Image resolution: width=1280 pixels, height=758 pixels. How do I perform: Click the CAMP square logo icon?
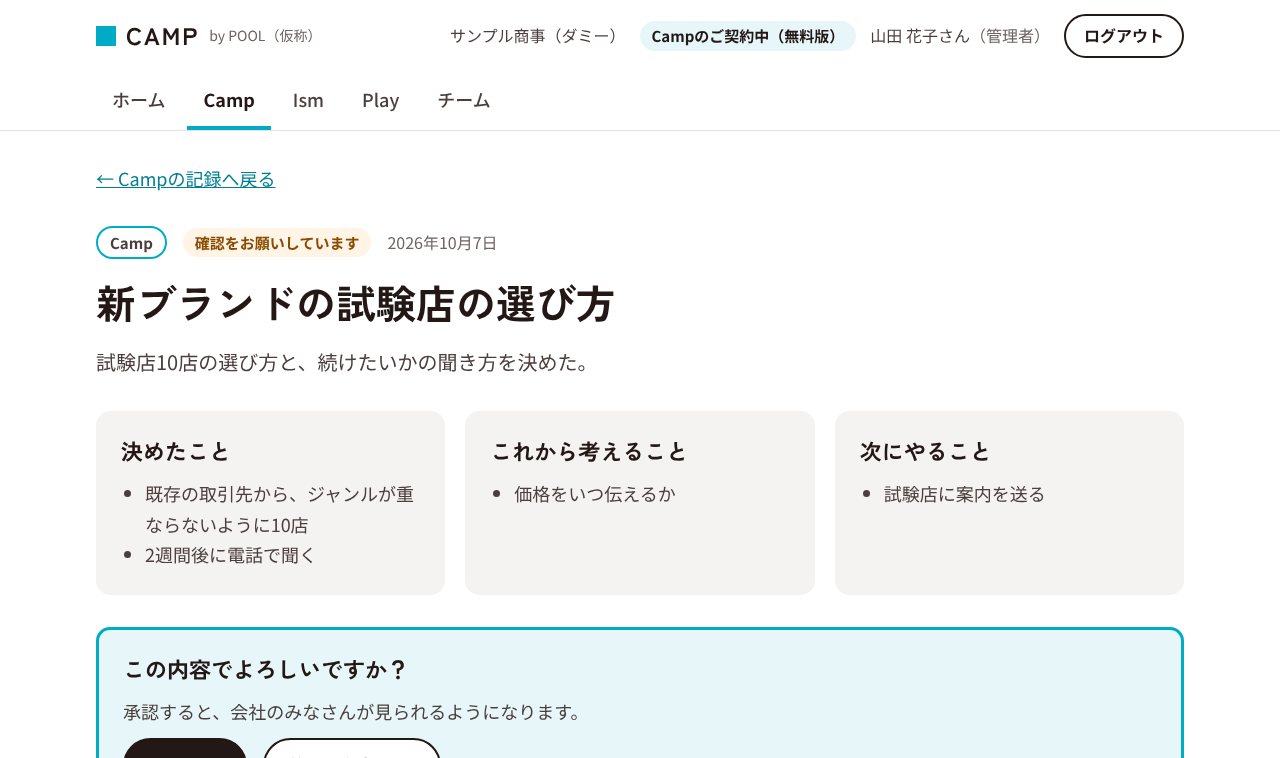[106, 36]
